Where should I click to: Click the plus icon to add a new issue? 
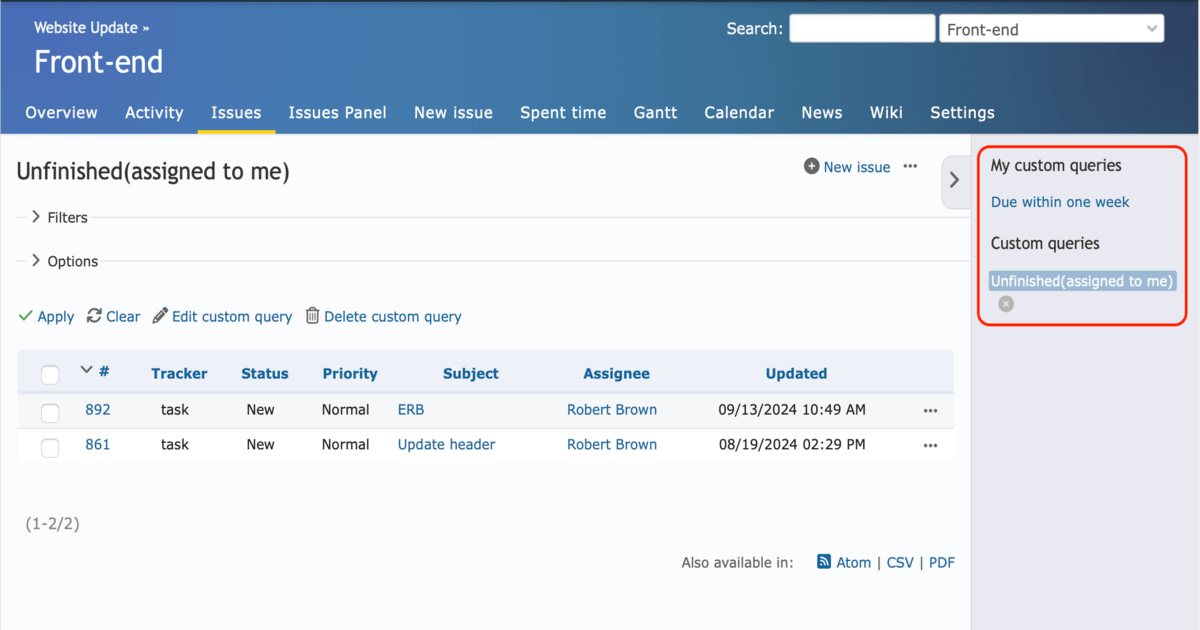click(x=811, y=167)
